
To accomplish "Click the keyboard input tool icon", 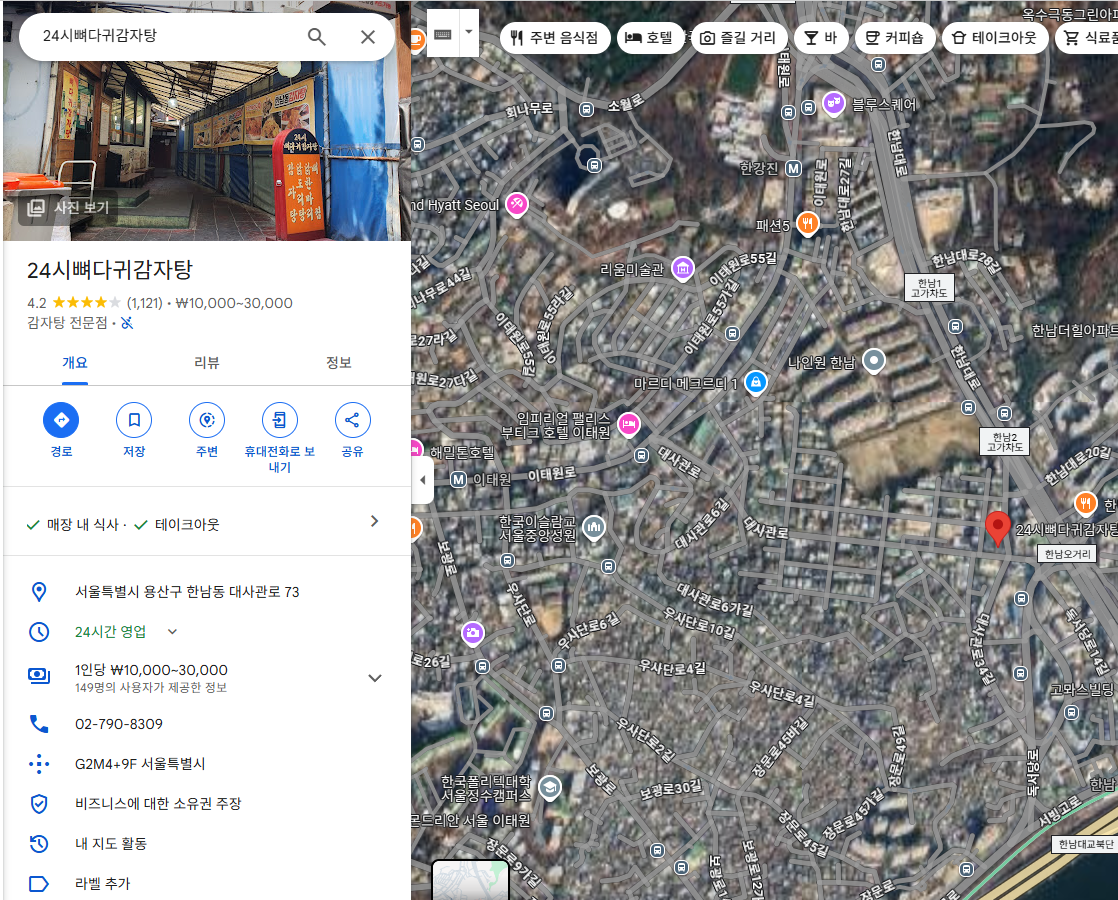I will (443, 34).
